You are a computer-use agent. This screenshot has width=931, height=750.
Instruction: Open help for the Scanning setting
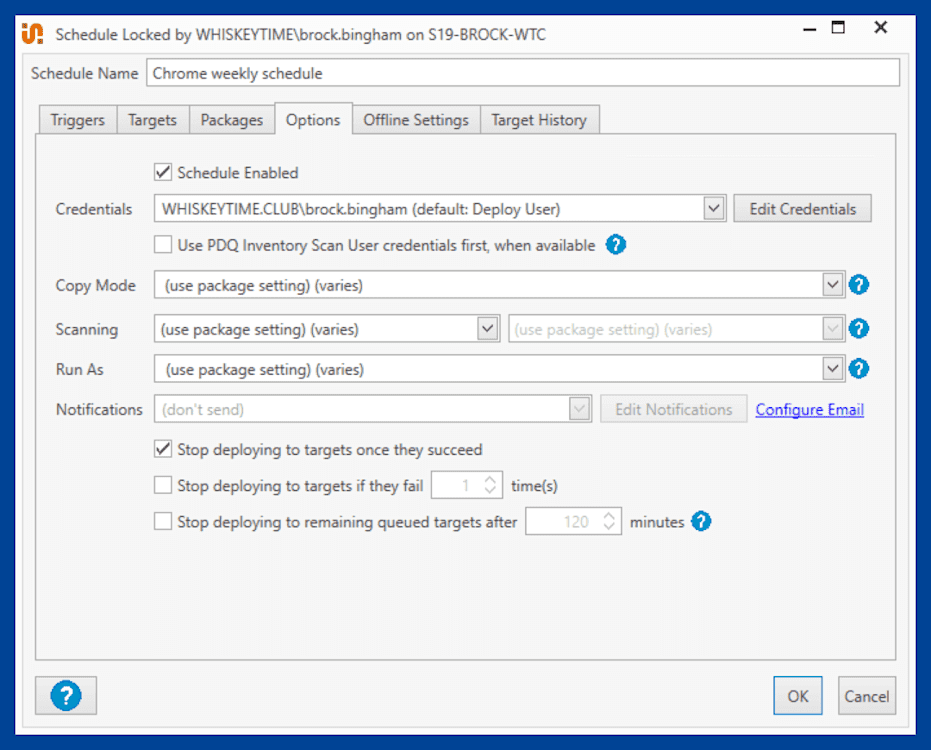[858, 328]
